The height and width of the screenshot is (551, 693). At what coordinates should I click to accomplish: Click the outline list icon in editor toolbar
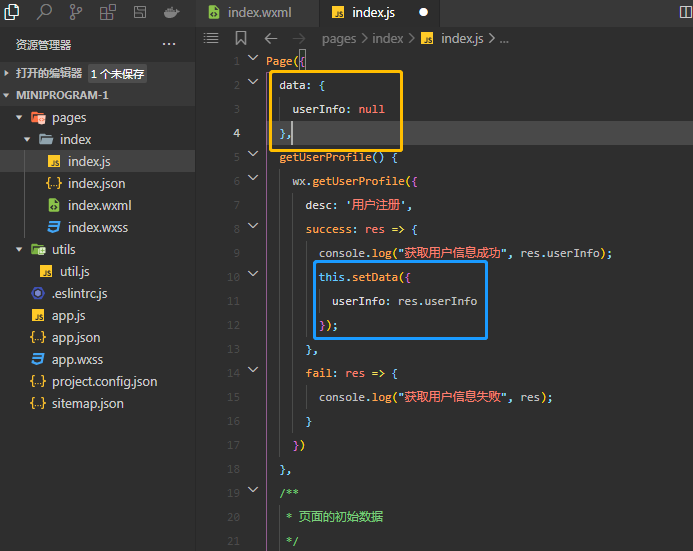click(x=211, y=38)
